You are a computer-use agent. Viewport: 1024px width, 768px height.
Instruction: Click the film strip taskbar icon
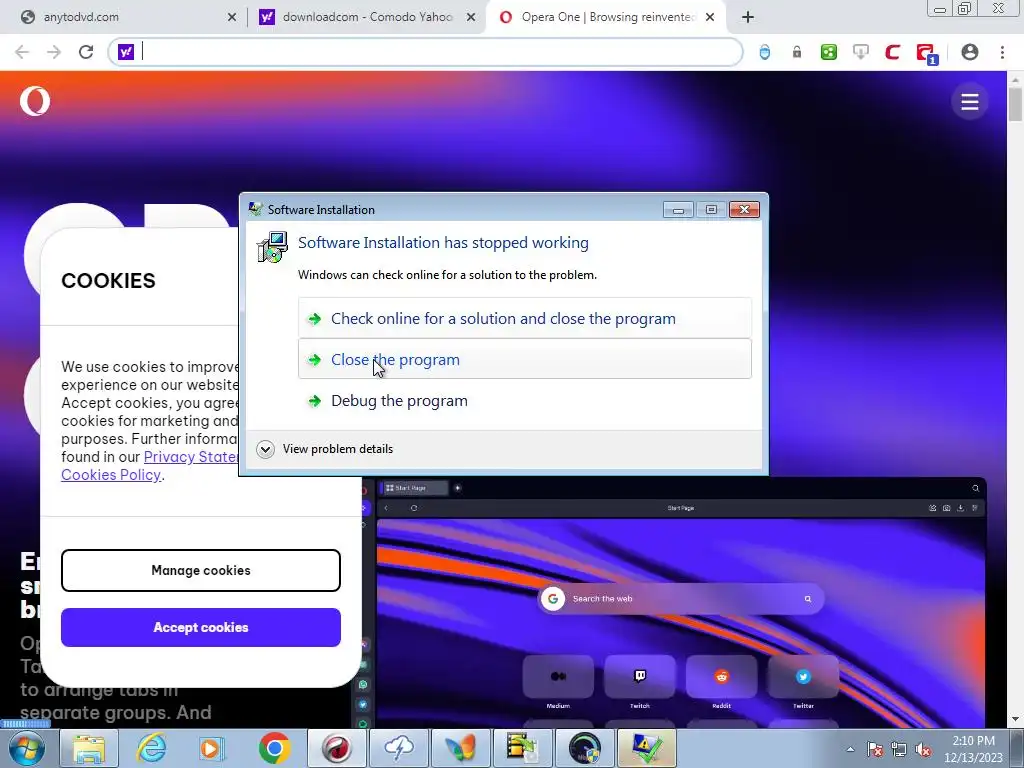coord(522,748)
